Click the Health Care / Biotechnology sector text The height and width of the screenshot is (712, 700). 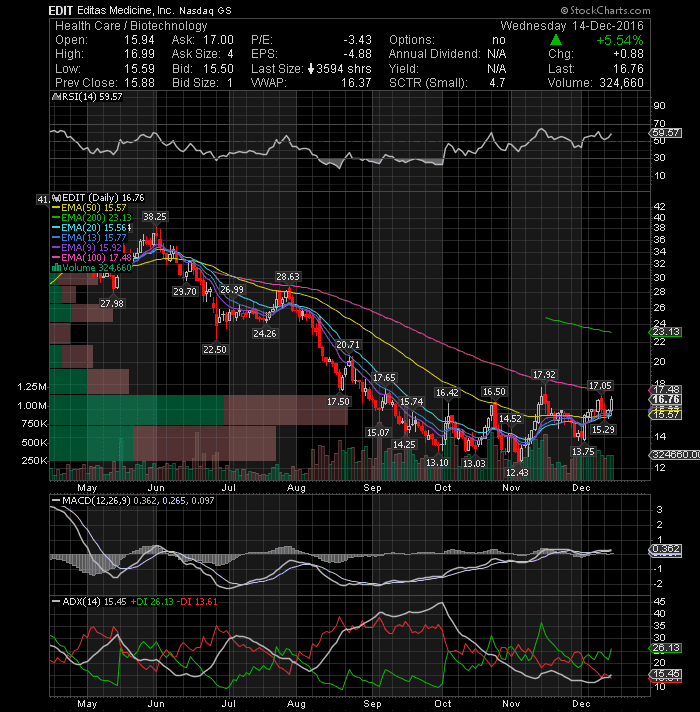(131, 26)
